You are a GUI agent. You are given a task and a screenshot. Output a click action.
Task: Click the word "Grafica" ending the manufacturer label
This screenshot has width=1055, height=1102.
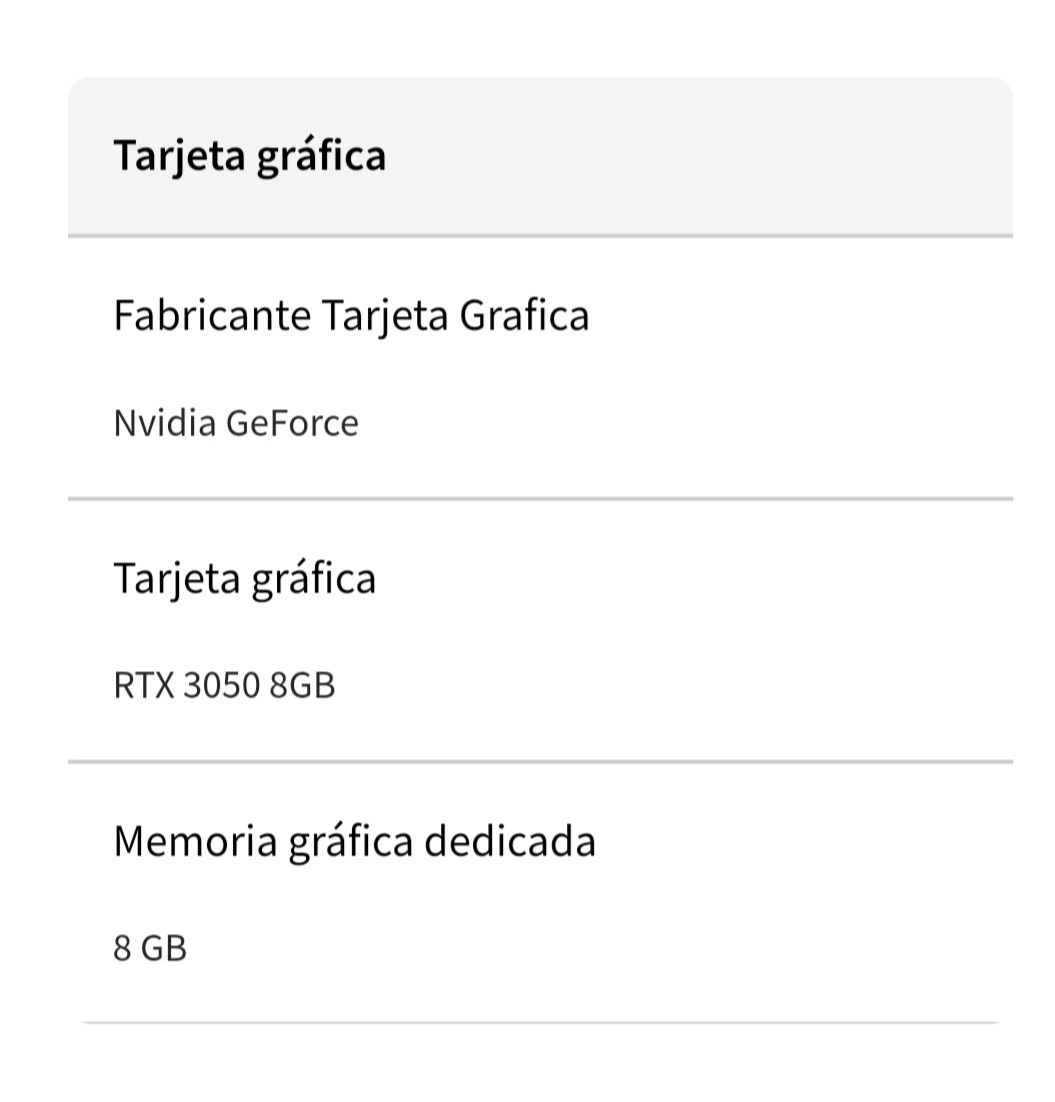pos(524,316)
